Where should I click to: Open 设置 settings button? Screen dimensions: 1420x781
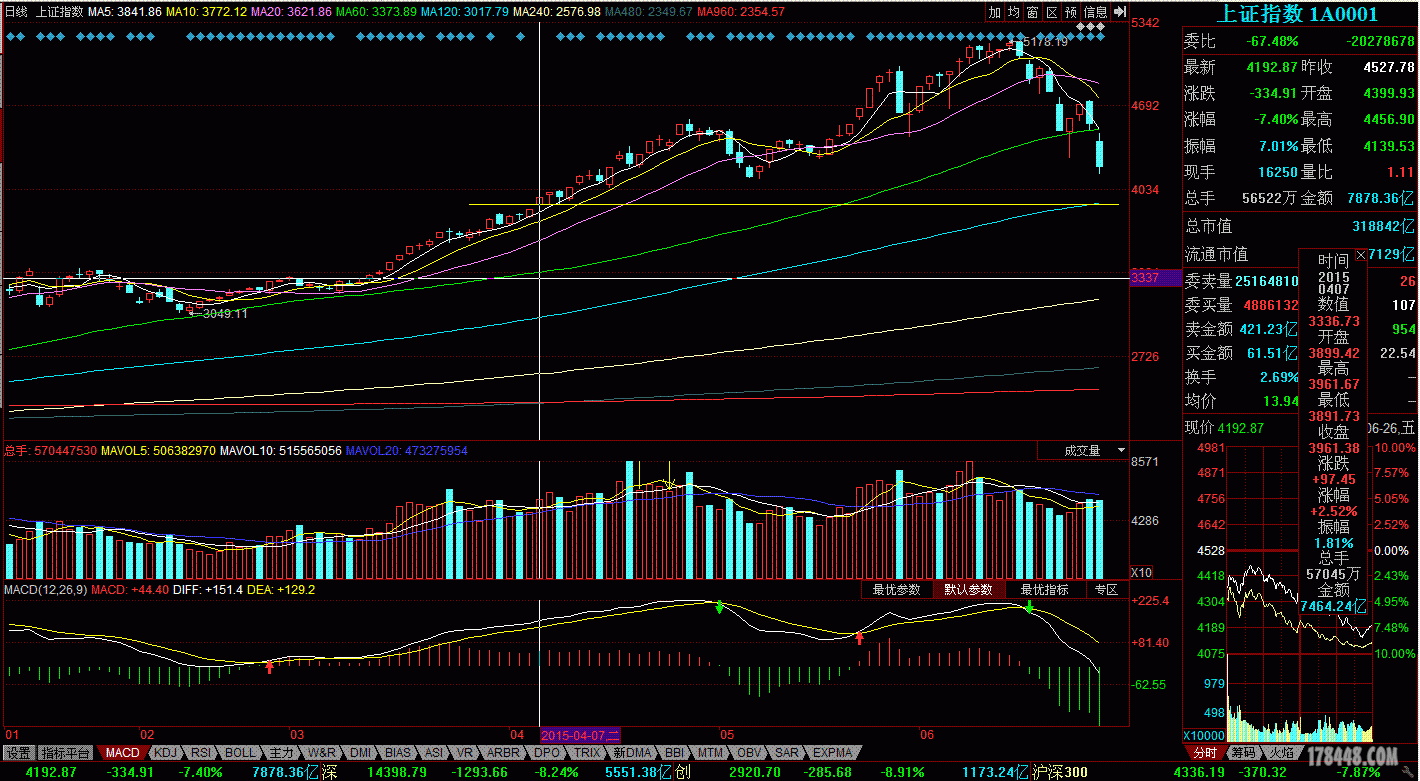pos(19,753)
